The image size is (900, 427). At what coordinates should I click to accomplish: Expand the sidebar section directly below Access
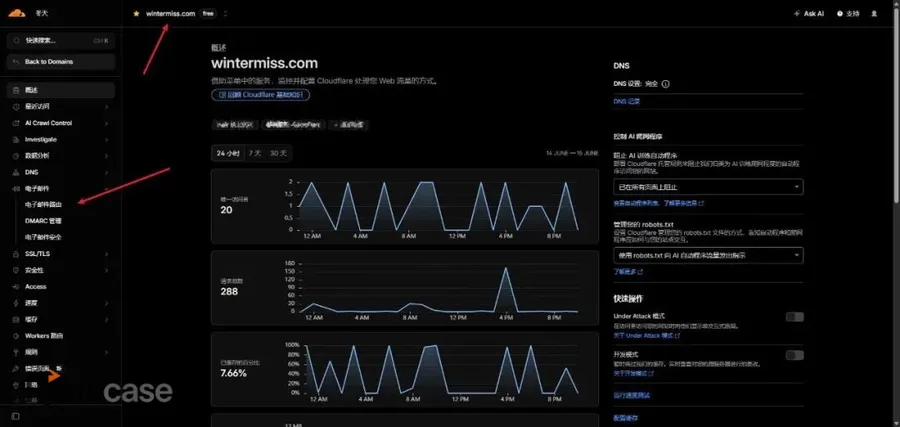click(107, 302)
